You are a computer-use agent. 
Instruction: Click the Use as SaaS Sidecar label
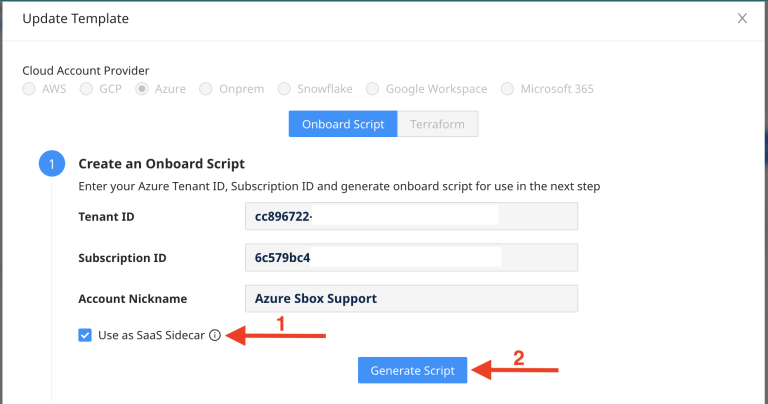coord(151,336)
